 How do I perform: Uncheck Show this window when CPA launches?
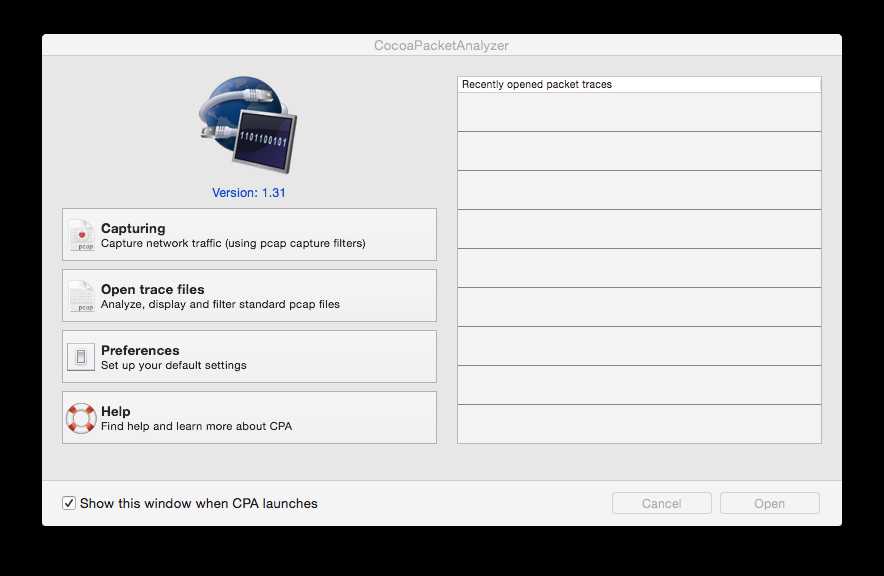point(69,503)
